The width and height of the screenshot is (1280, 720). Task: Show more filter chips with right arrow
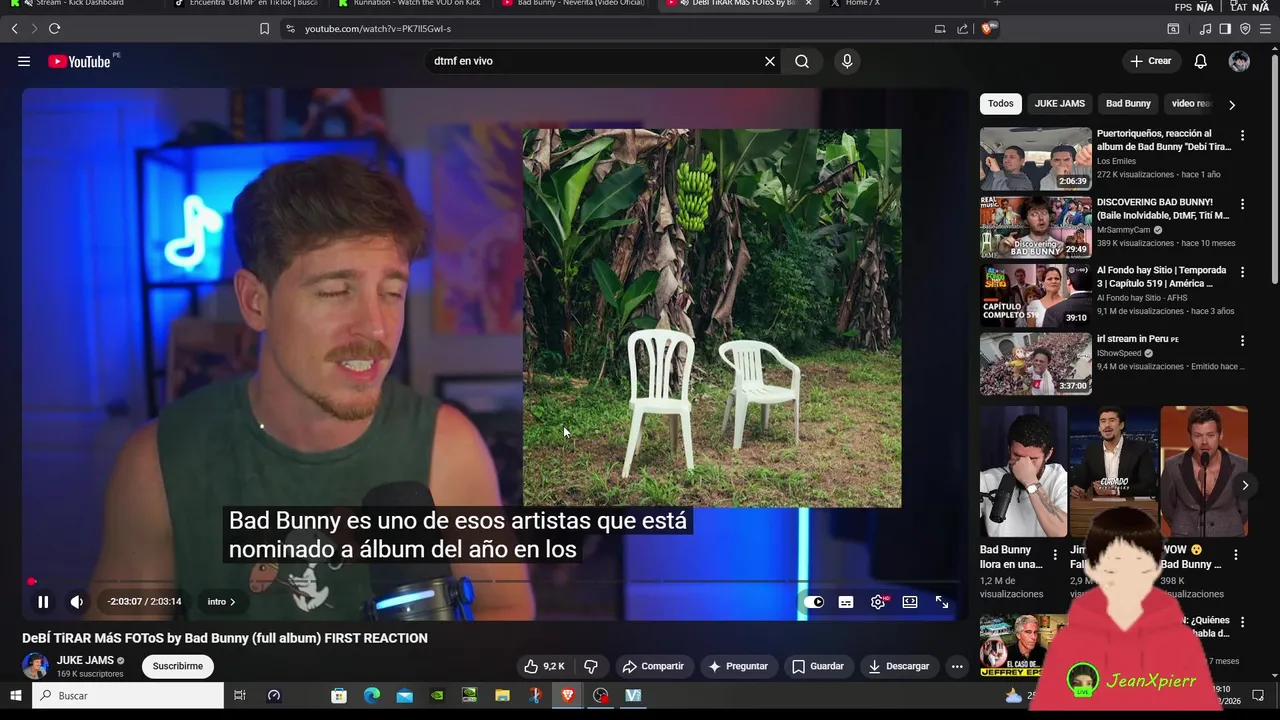[1232, 104]
